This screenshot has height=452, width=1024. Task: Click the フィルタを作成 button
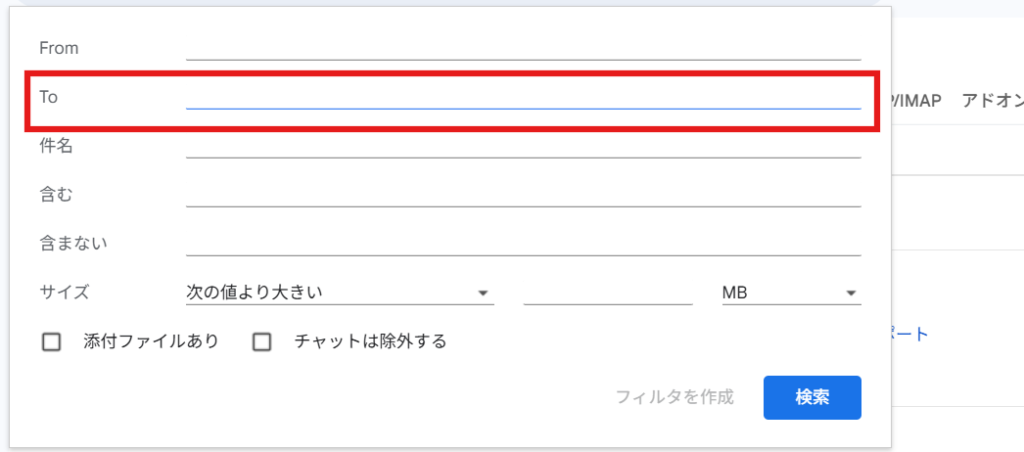click(x=674, y=397)
